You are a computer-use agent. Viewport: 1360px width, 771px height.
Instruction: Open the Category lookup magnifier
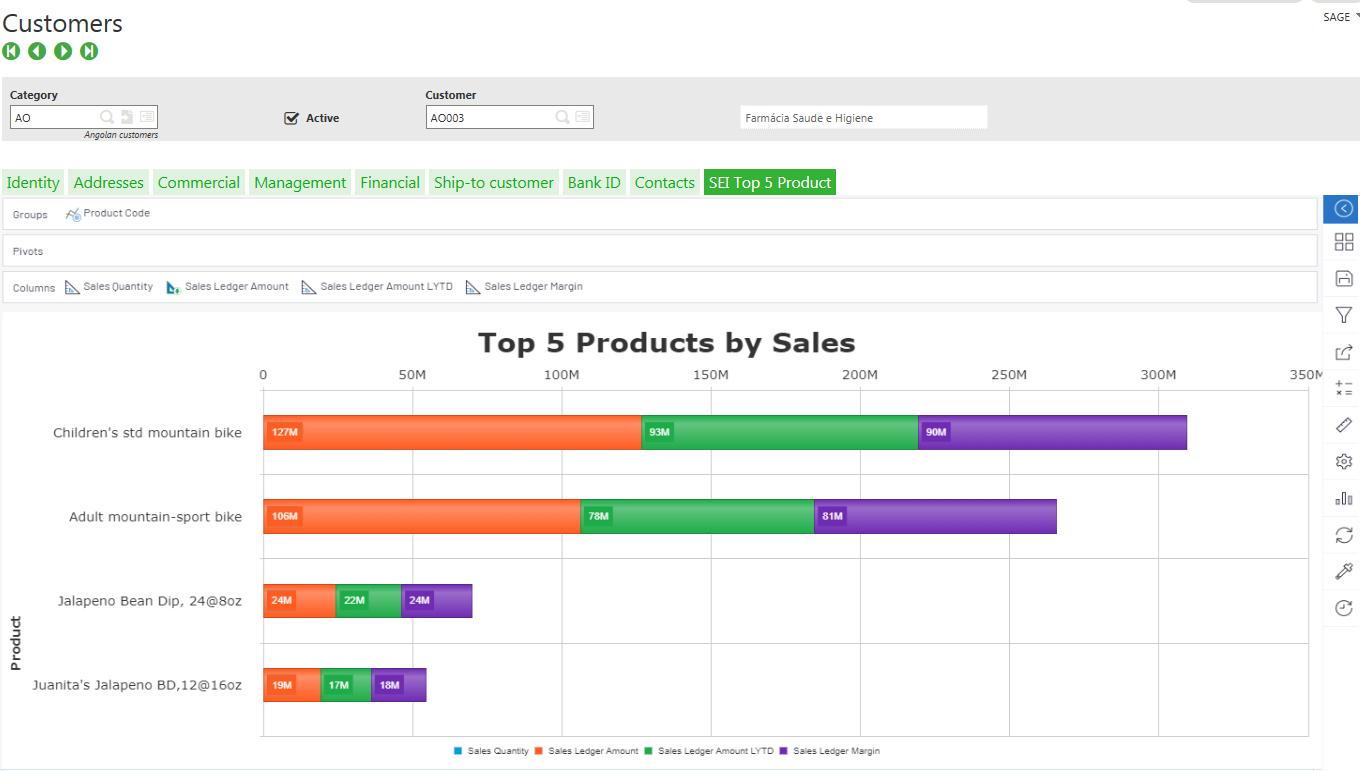tap(107, 117)
